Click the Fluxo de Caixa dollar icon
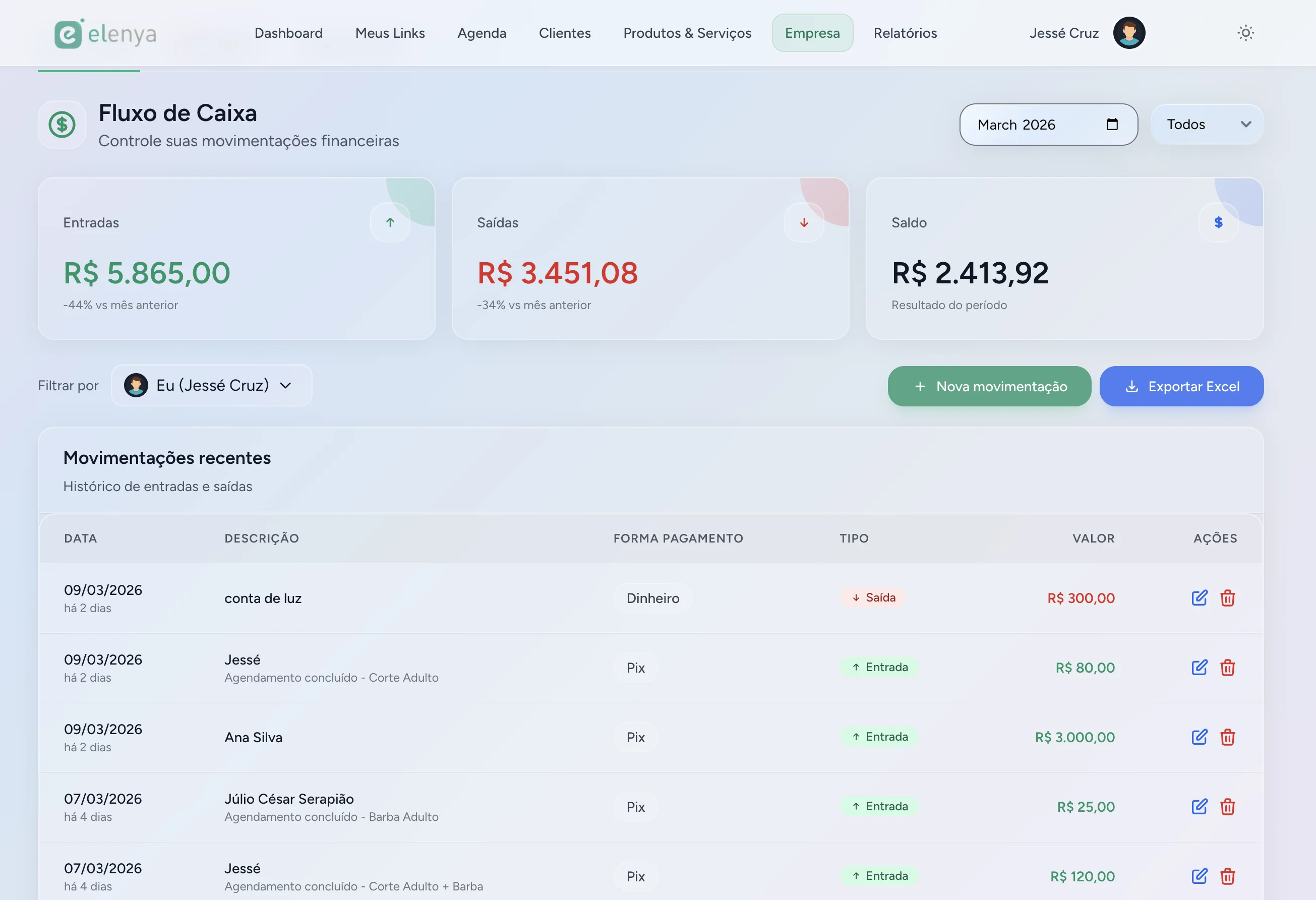 (x=63, y=125)
